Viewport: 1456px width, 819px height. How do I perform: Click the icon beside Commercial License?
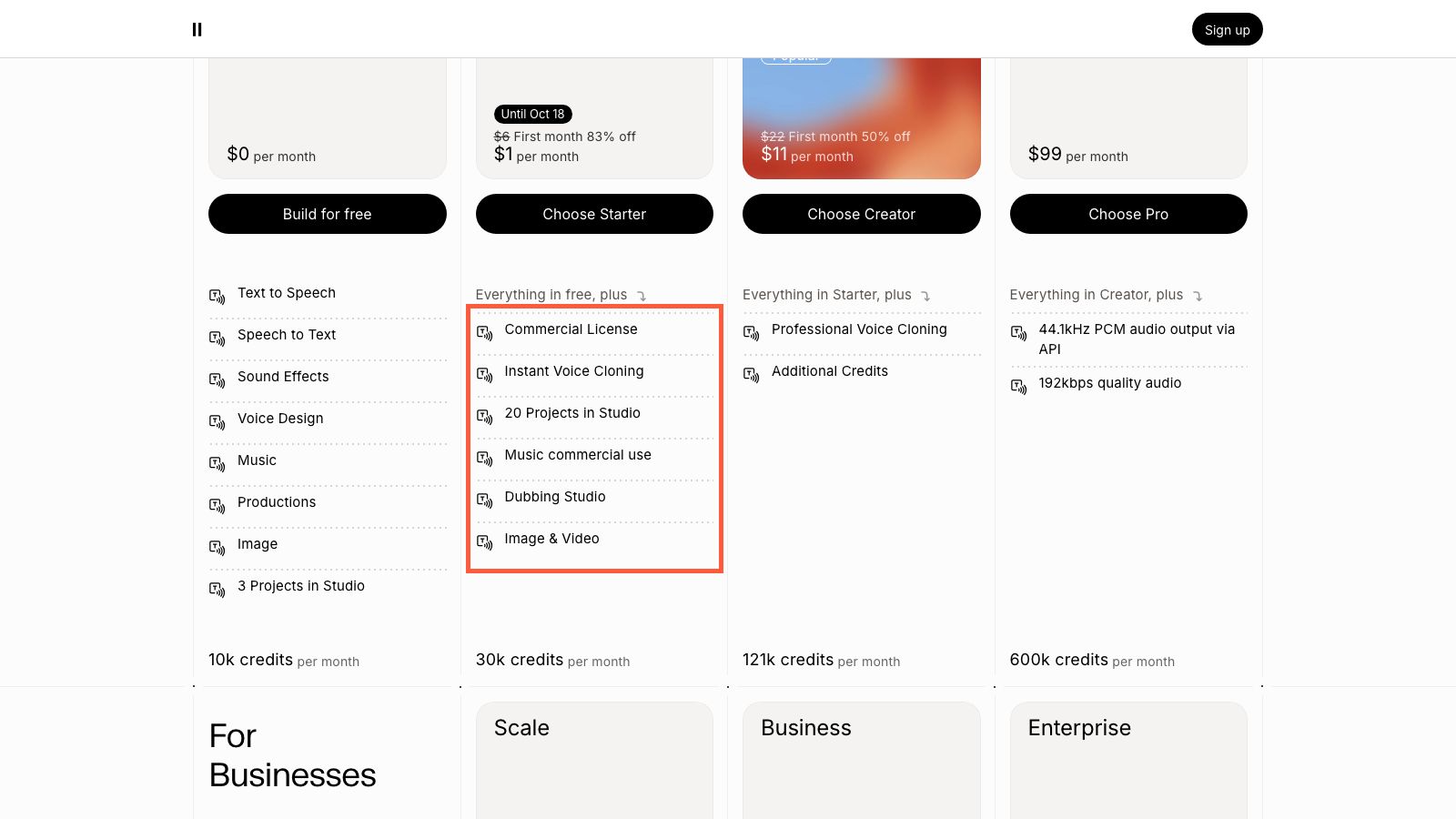484,332
